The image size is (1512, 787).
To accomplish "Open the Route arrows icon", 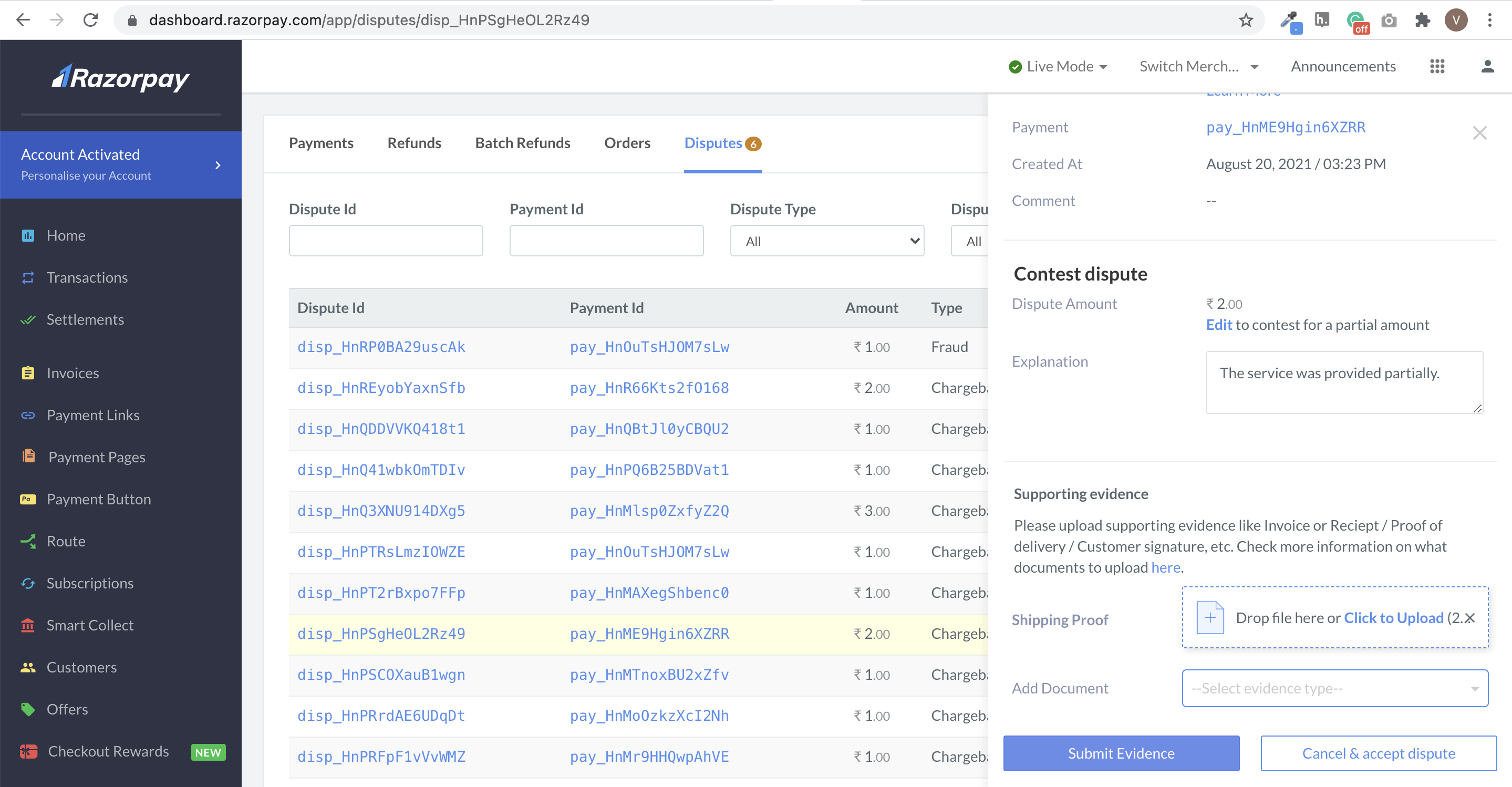I will click(28, 541).
